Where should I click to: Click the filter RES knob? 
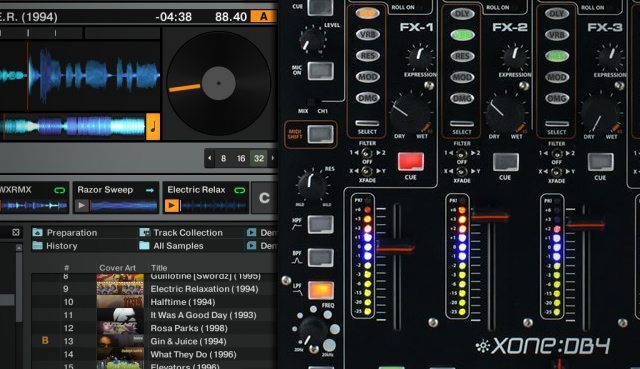(311, 185)
